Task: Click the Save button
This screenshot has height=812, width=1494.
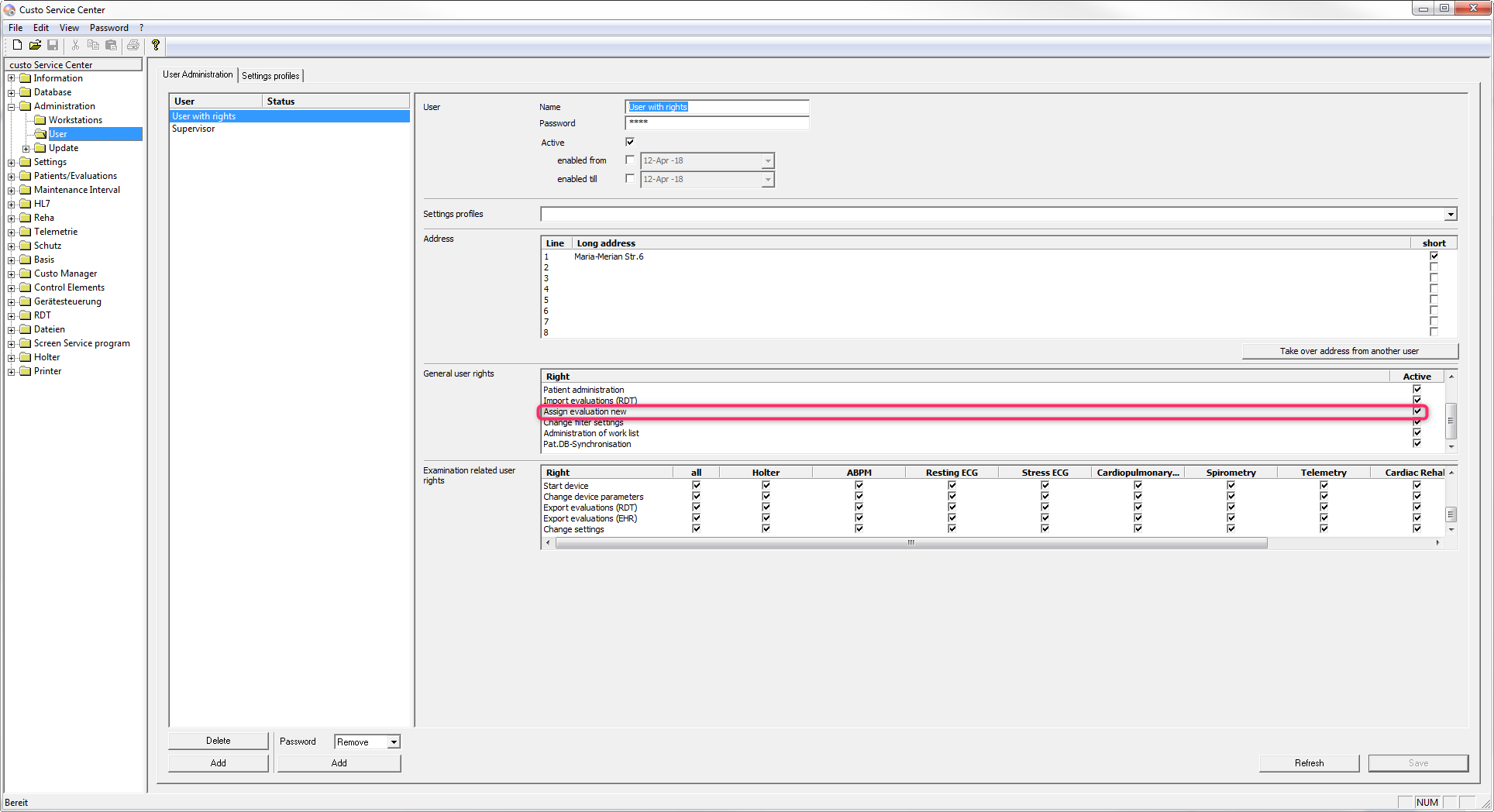Action: click(x=1418, y=763)
